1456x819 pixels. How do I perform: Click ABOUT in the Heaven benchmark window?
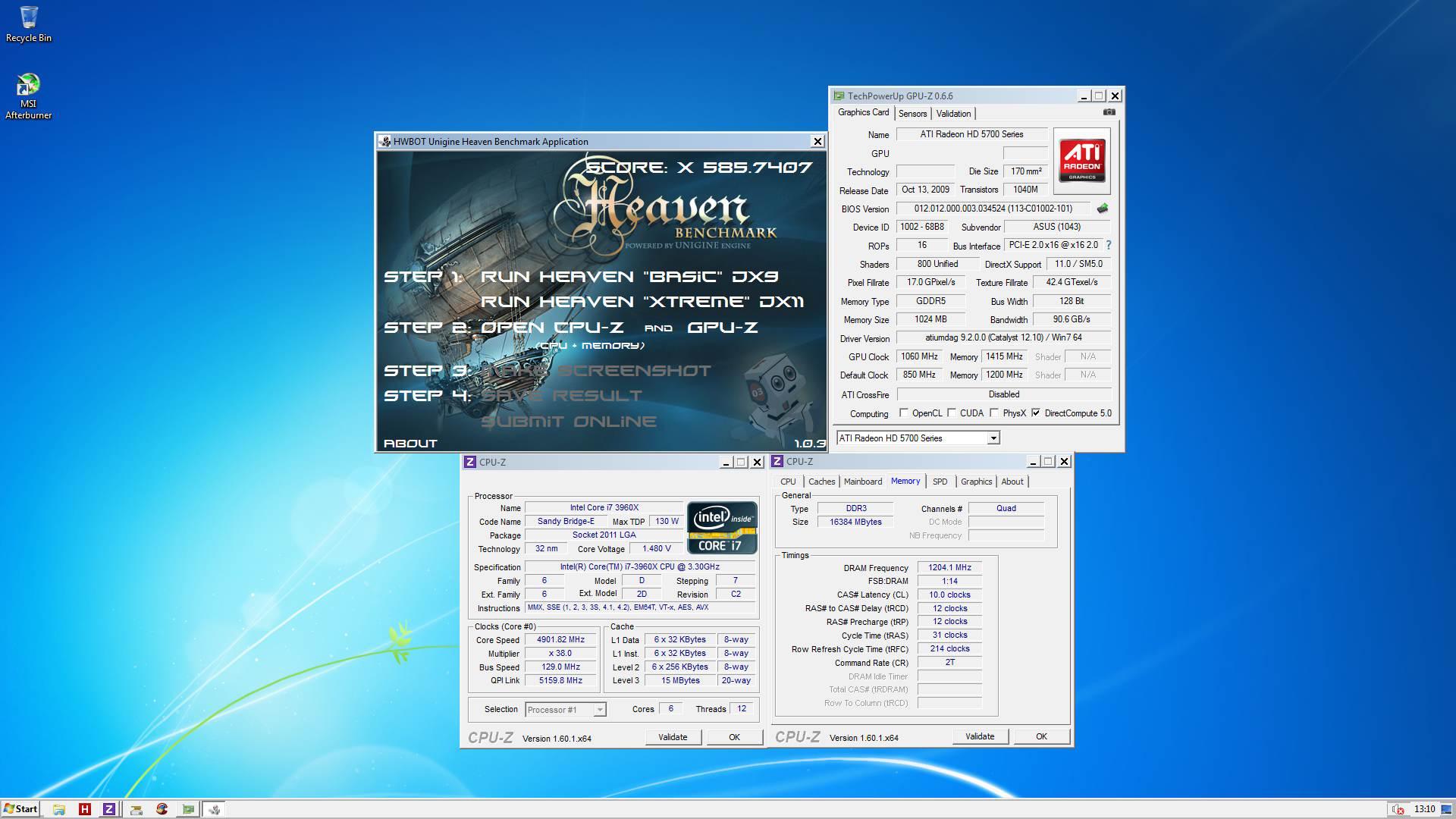tap(410, 444)
